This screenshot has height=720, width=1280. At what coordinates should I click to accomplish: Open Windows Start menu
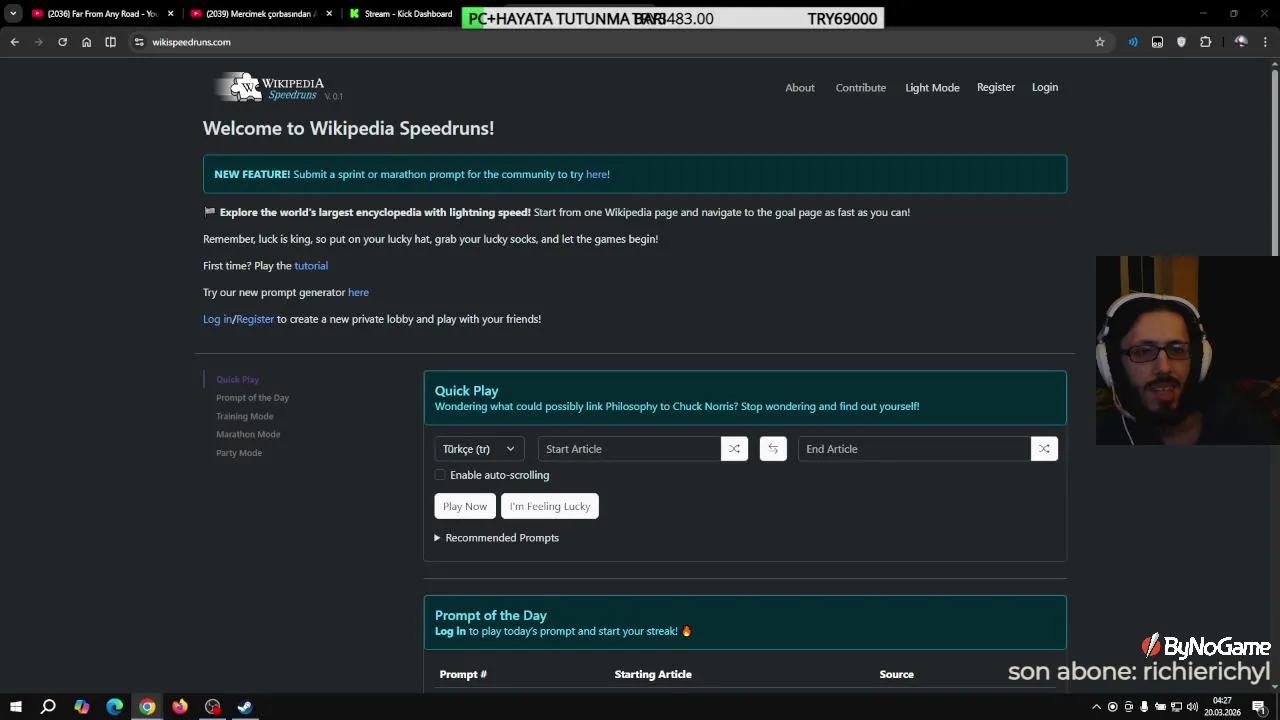point(15,707)
